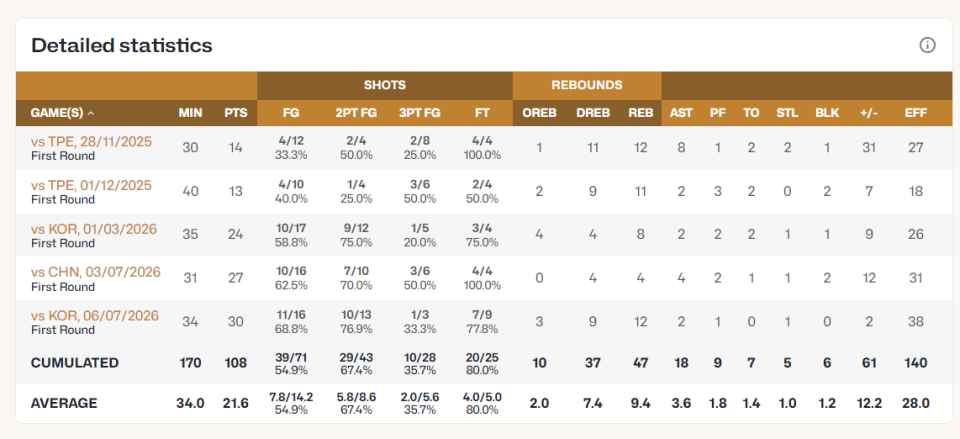This screenshot has height=439, width=960.
Task: Open vs CHN, 03/07/2026 game link
Action: 96,272
